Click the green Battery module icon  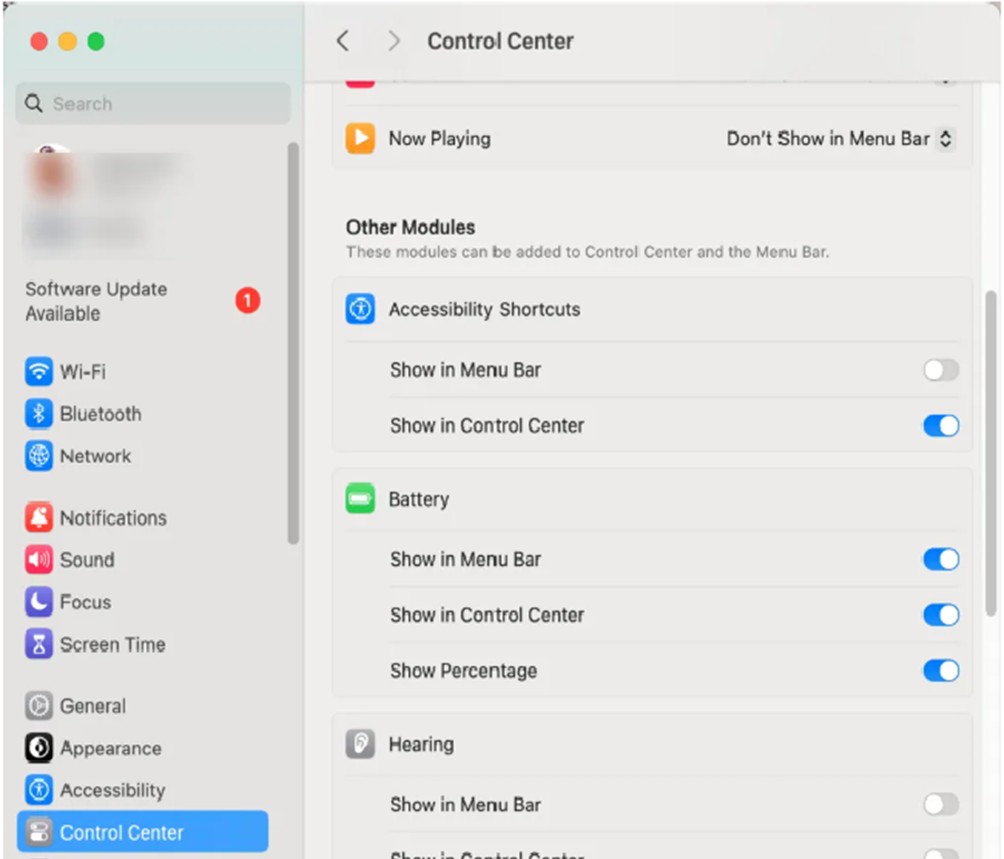[x=358, y=498]
